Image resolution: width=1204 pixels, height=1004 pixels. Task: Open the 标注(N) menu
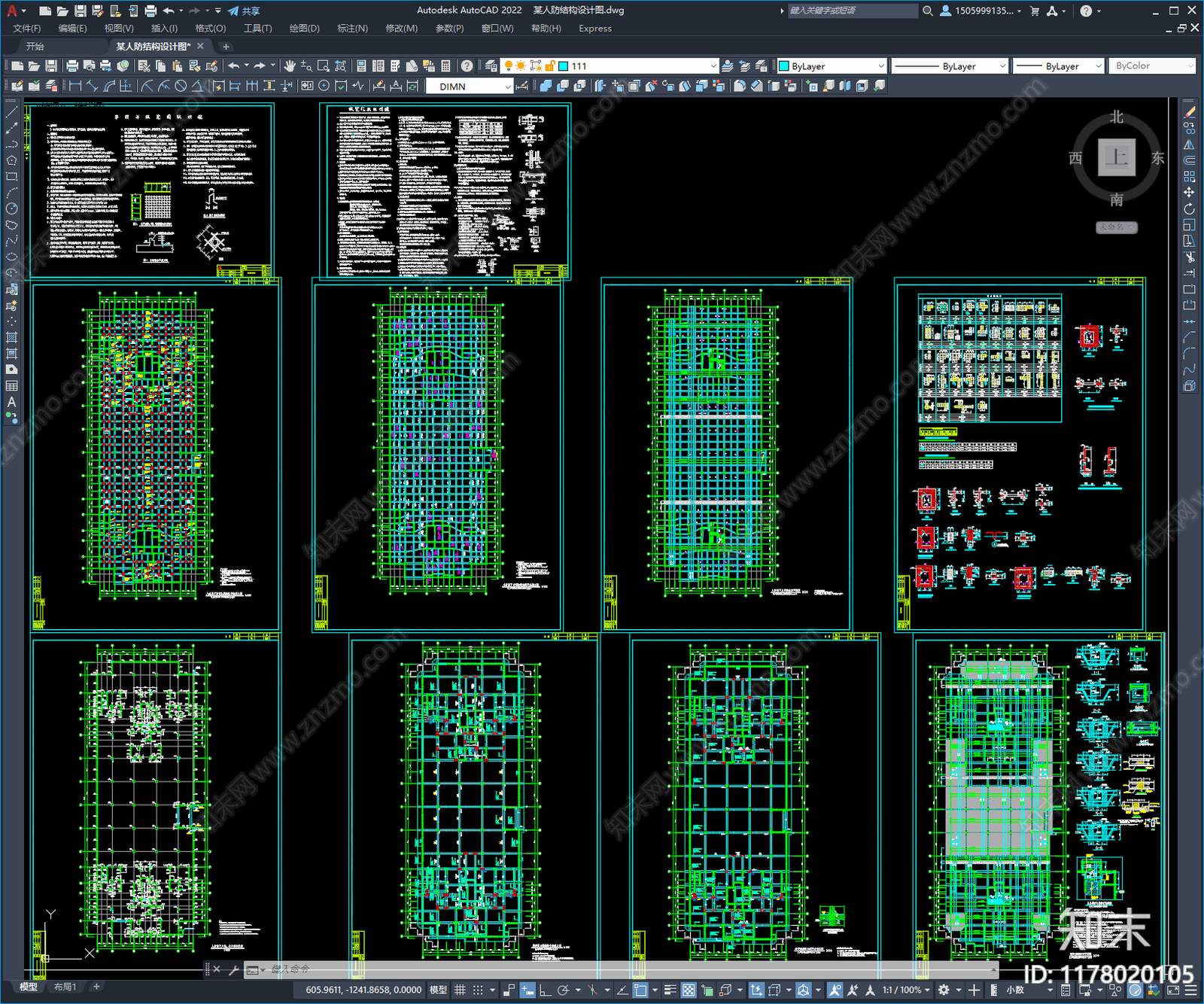tap(352, 29)
